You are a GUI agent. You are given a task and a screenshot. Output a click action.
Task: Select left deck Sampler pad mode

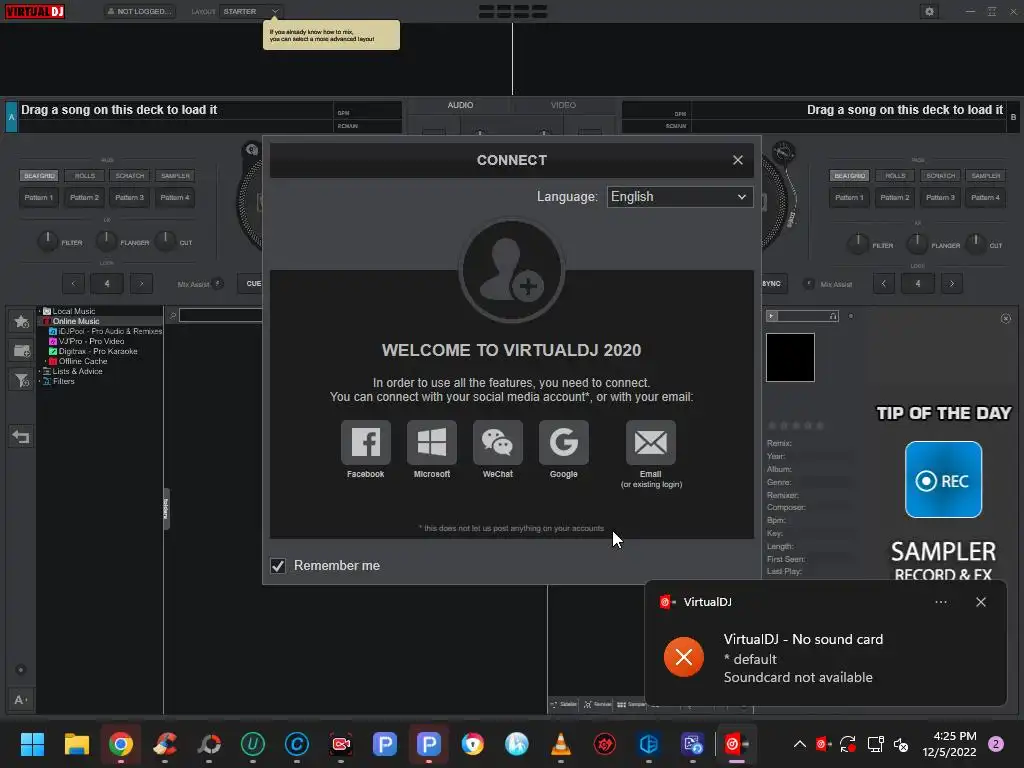(x=175, y=176)
